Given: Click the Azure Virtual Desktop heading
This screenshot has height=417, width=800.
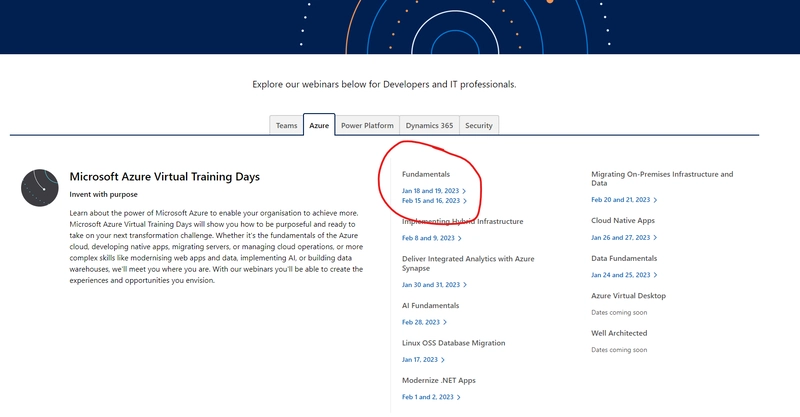Looking at the screenshot, I should click(628, 296).
